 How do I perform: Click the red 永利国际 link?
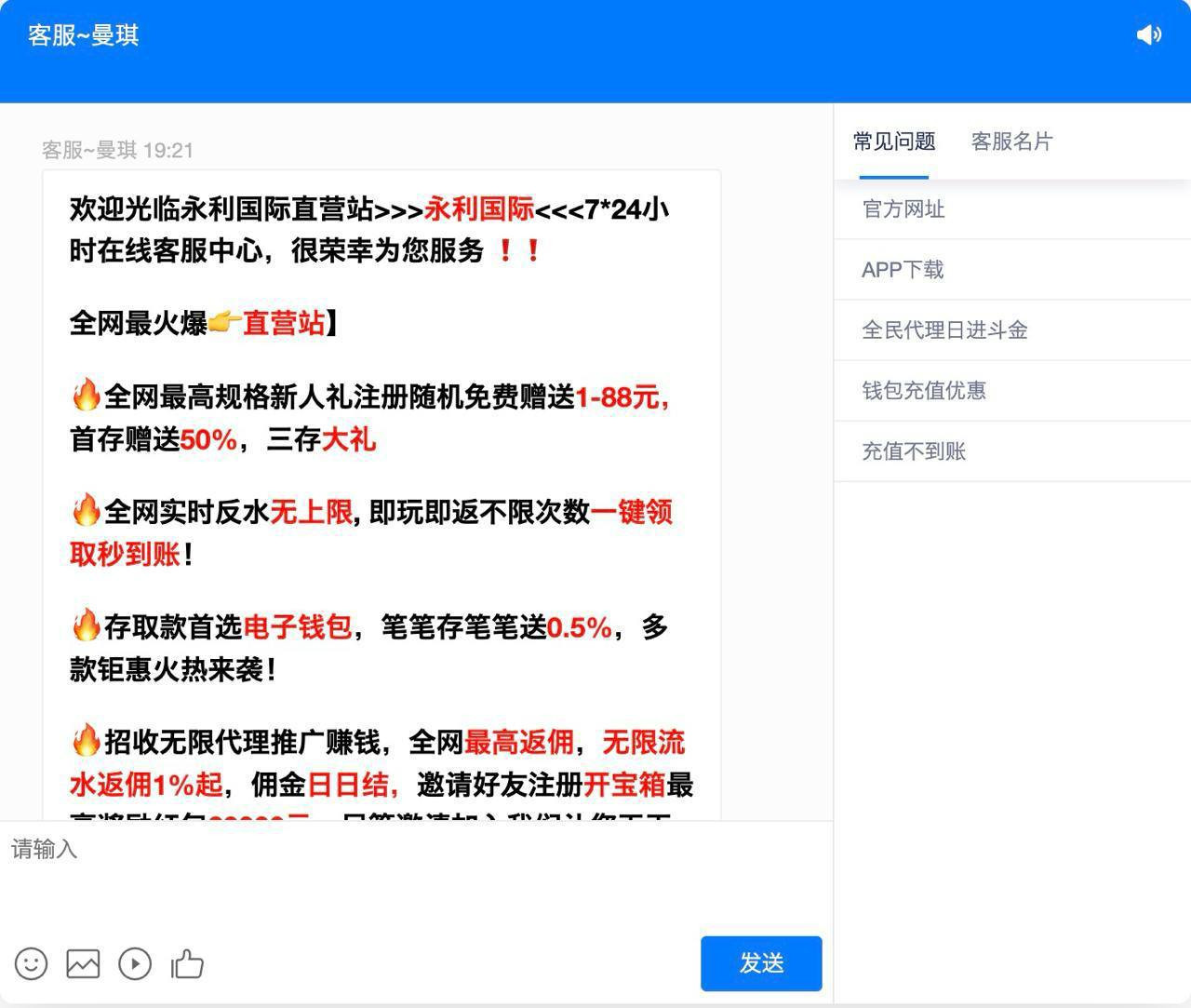click(x=479, y=209)
